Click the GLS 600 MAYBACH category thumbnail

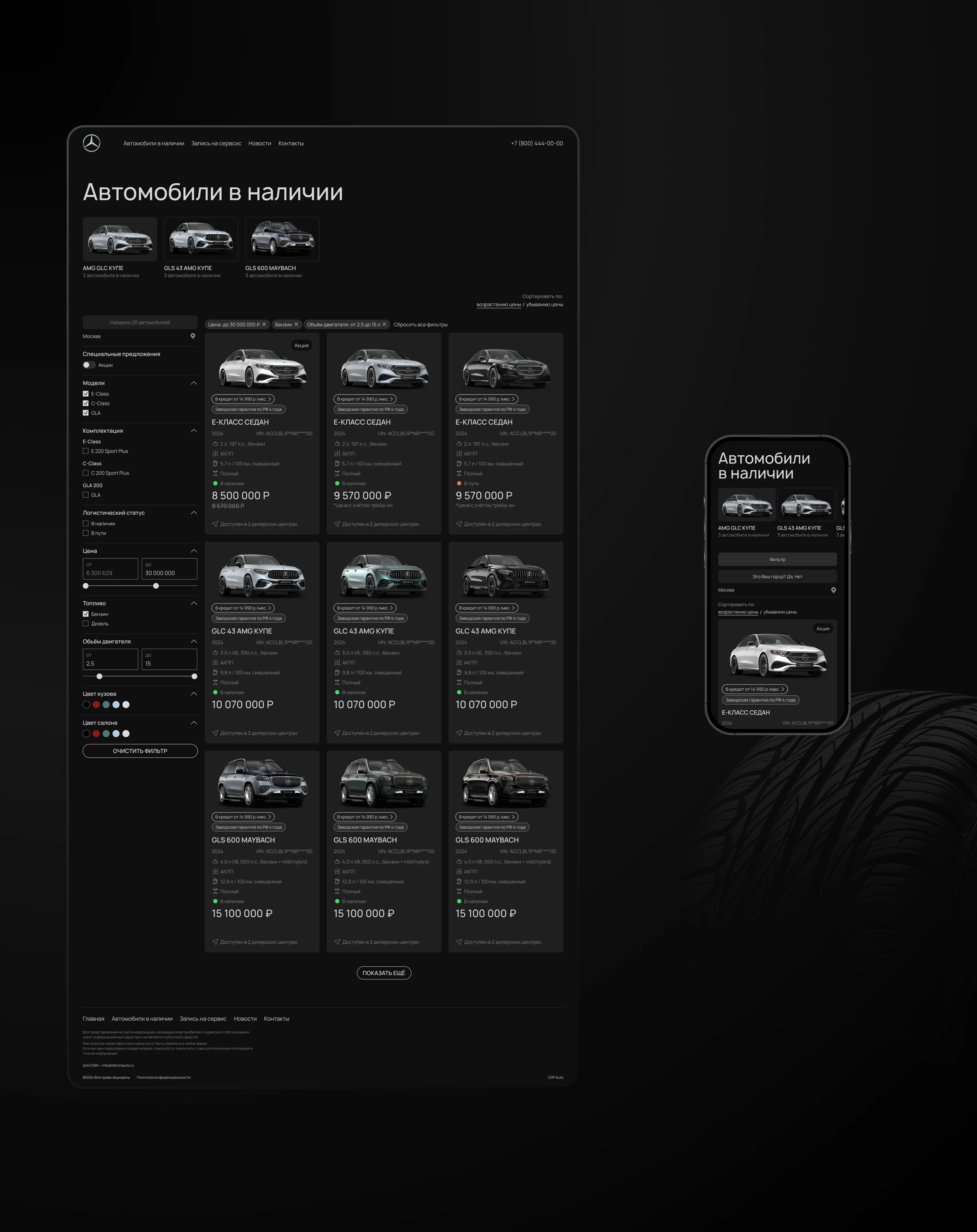[x=282, y=239]
